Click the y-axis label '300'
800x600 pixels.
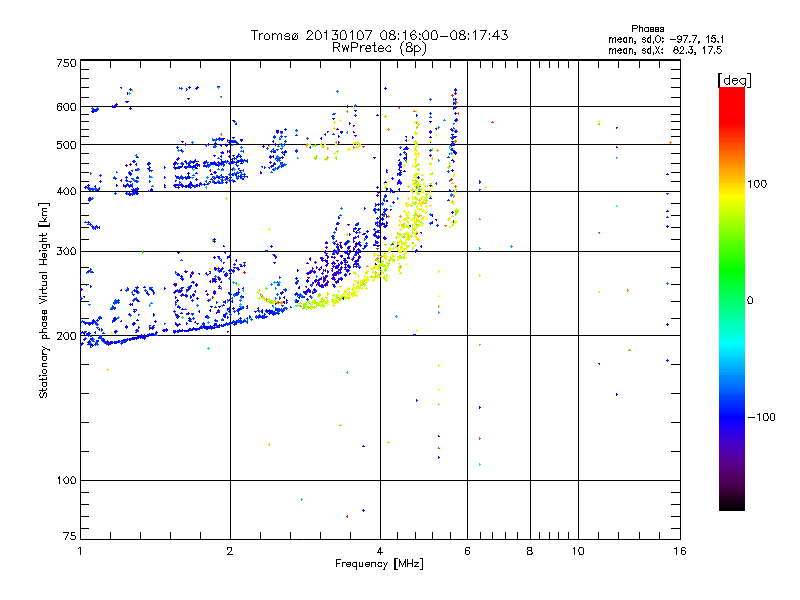click(x=67, y=252)
